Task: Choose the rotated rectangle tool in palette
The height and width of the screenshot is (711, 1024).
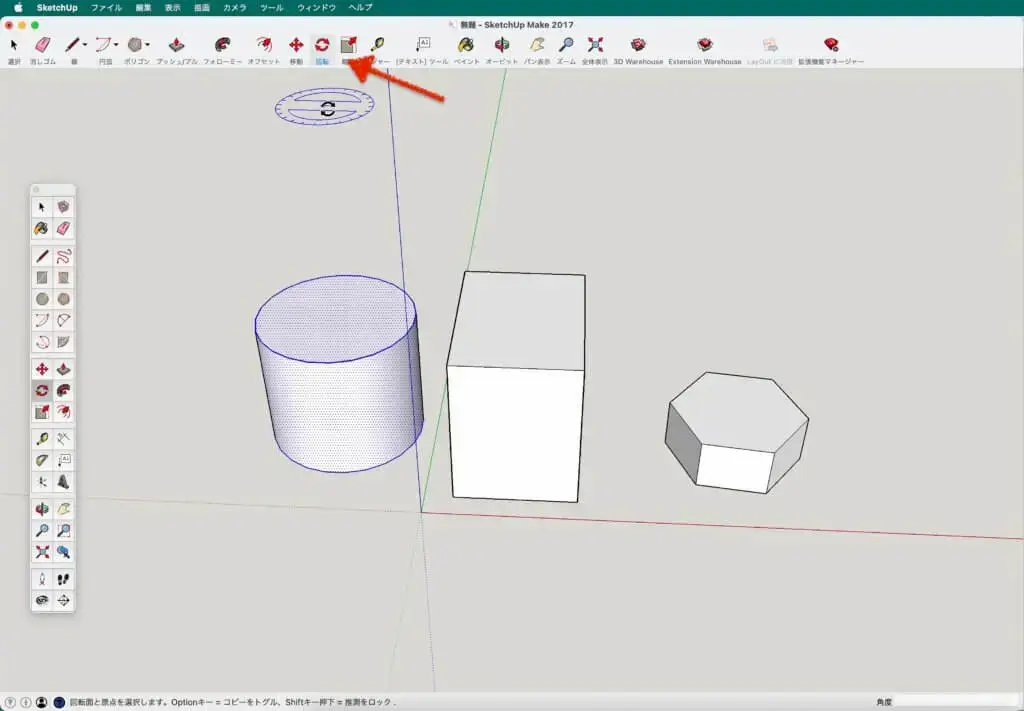Action: 63,278
